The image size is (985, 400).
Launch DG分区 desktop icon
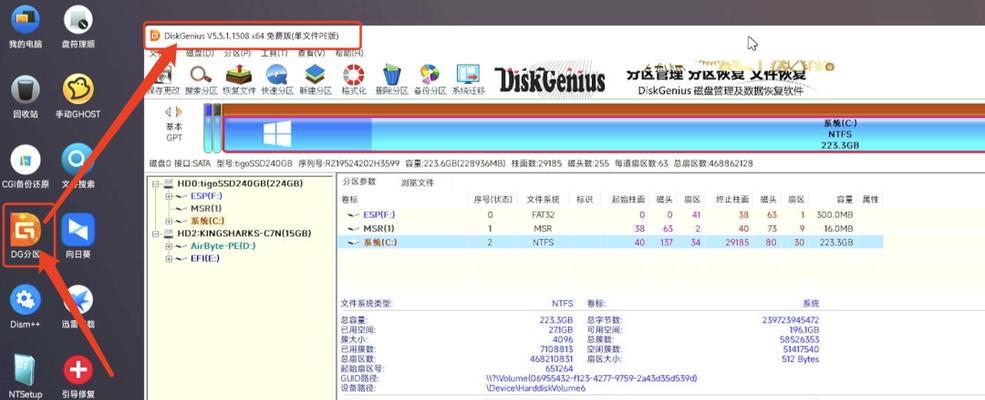26,237
